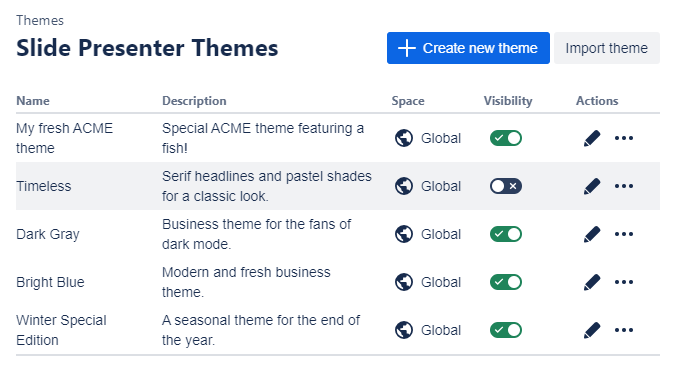The image size is (676, 373).
Task: Disable visibility of My fresh ACME theme
Action: point(506,138)
